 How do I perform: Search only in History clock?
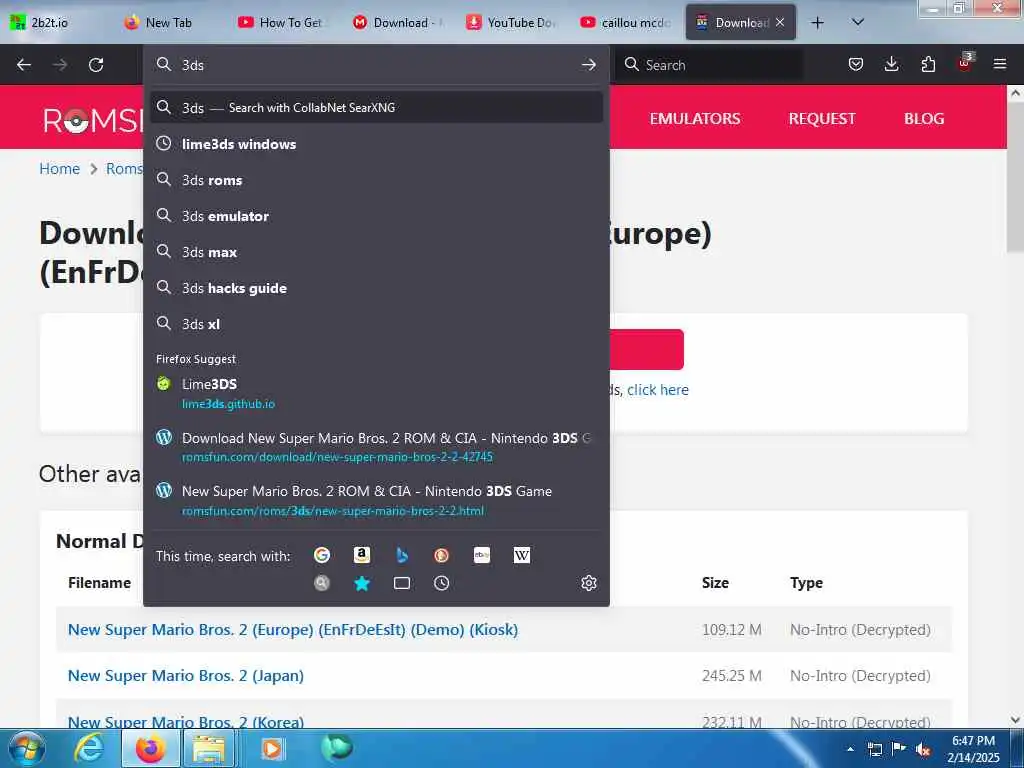pos(441,583)
